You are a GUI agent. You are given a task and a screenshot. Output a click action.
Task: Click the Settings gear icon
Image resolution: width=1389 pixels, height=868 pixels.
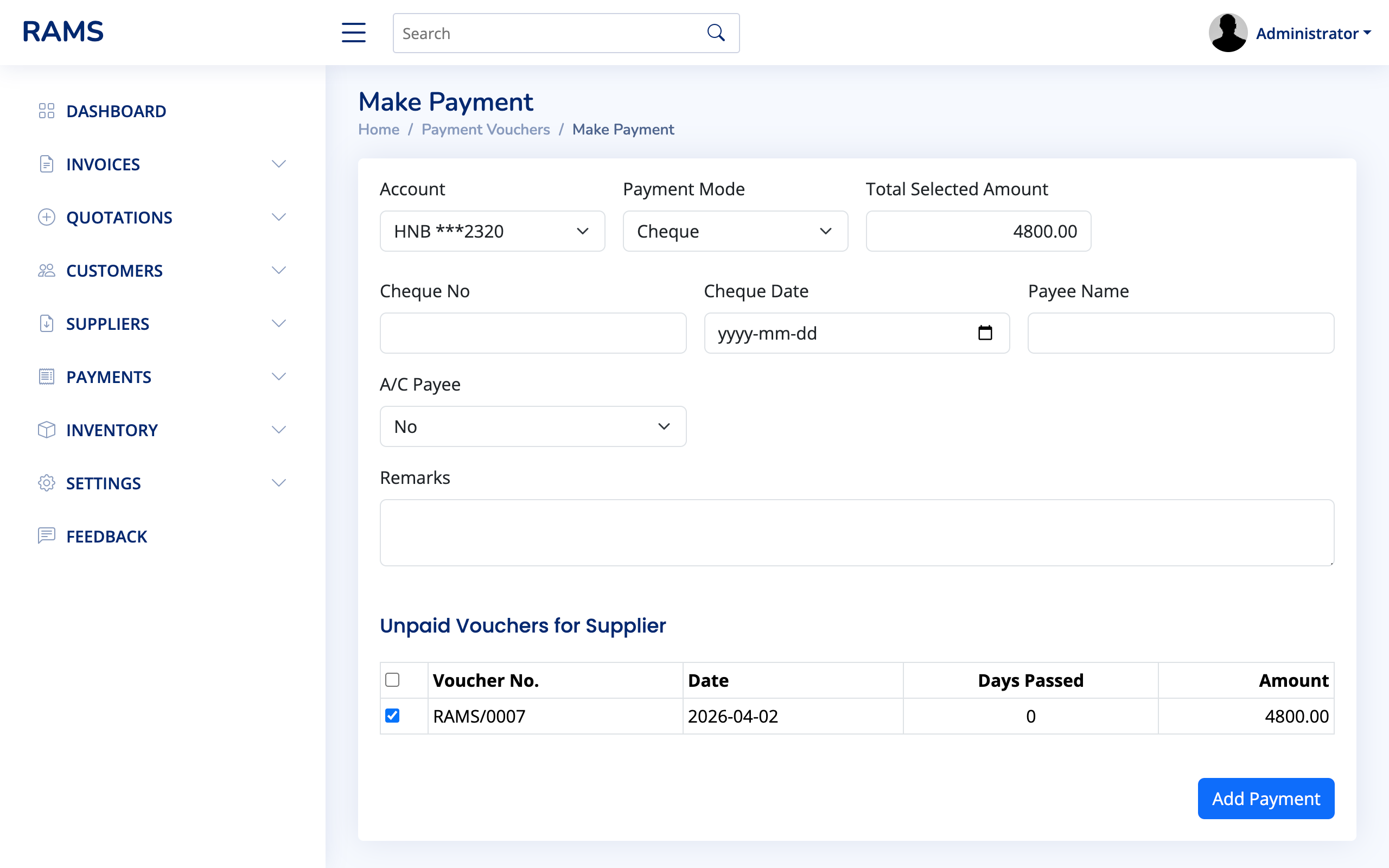click(x=47, y=483)
